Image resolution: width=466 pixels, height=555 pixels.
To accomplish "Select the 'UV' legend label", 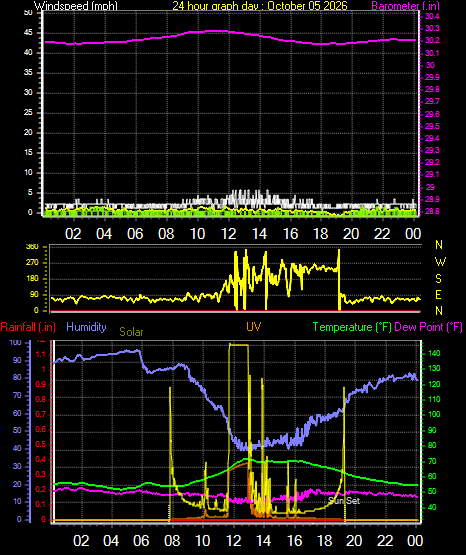I will [254, 327].
